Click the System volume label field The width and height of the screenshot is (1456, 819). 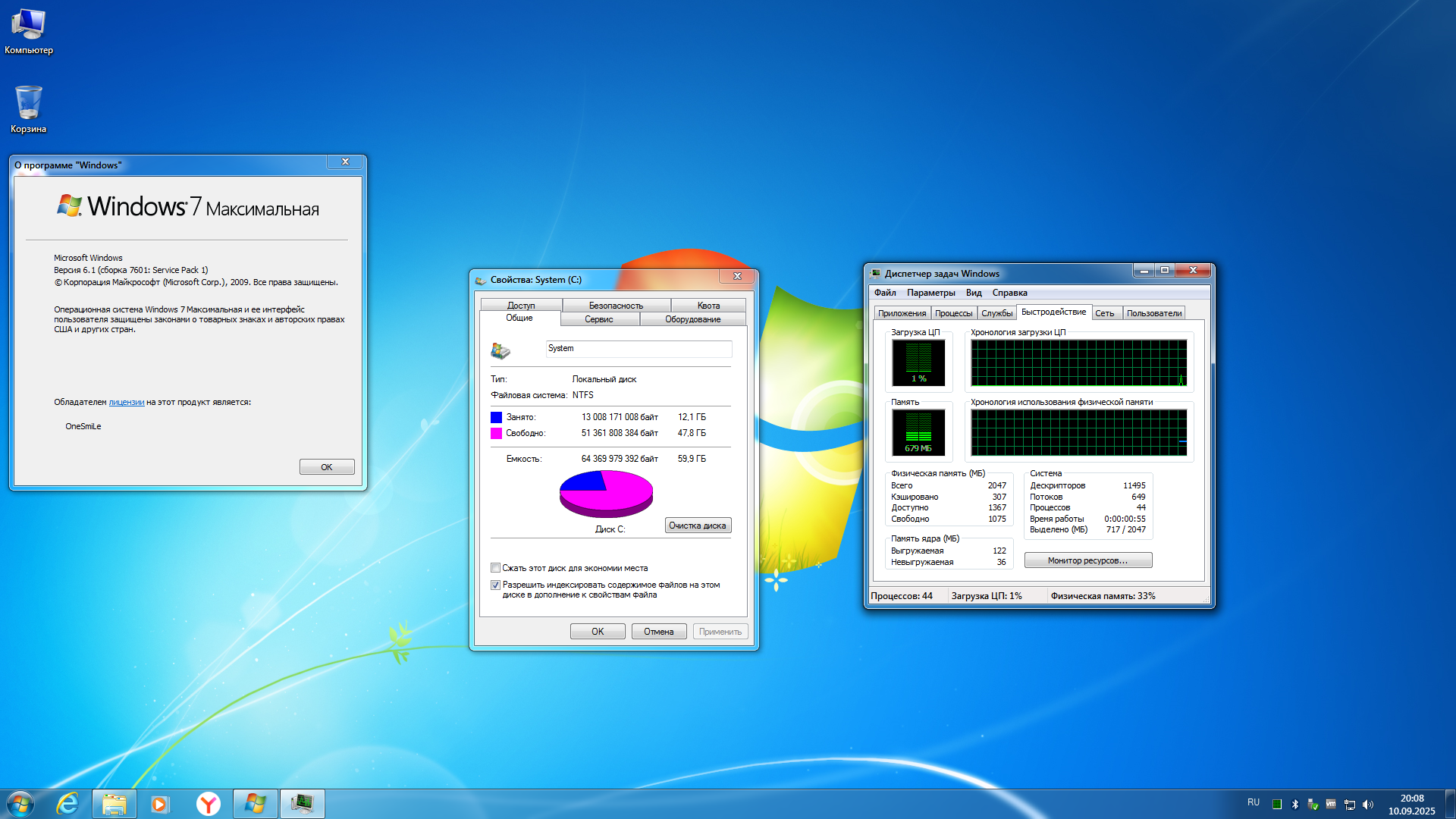[639, 349]
